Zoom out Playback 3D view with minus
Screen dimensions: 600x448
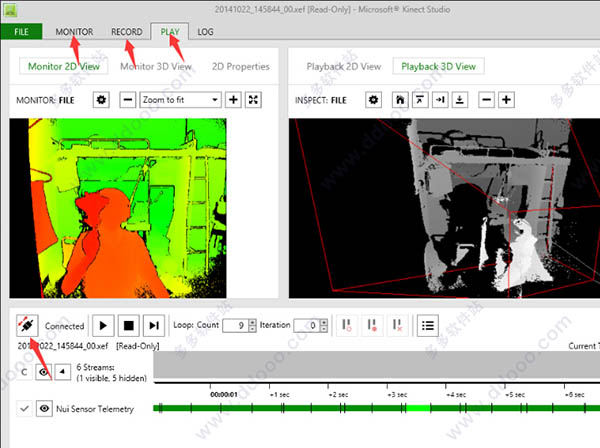pos(486,100)
